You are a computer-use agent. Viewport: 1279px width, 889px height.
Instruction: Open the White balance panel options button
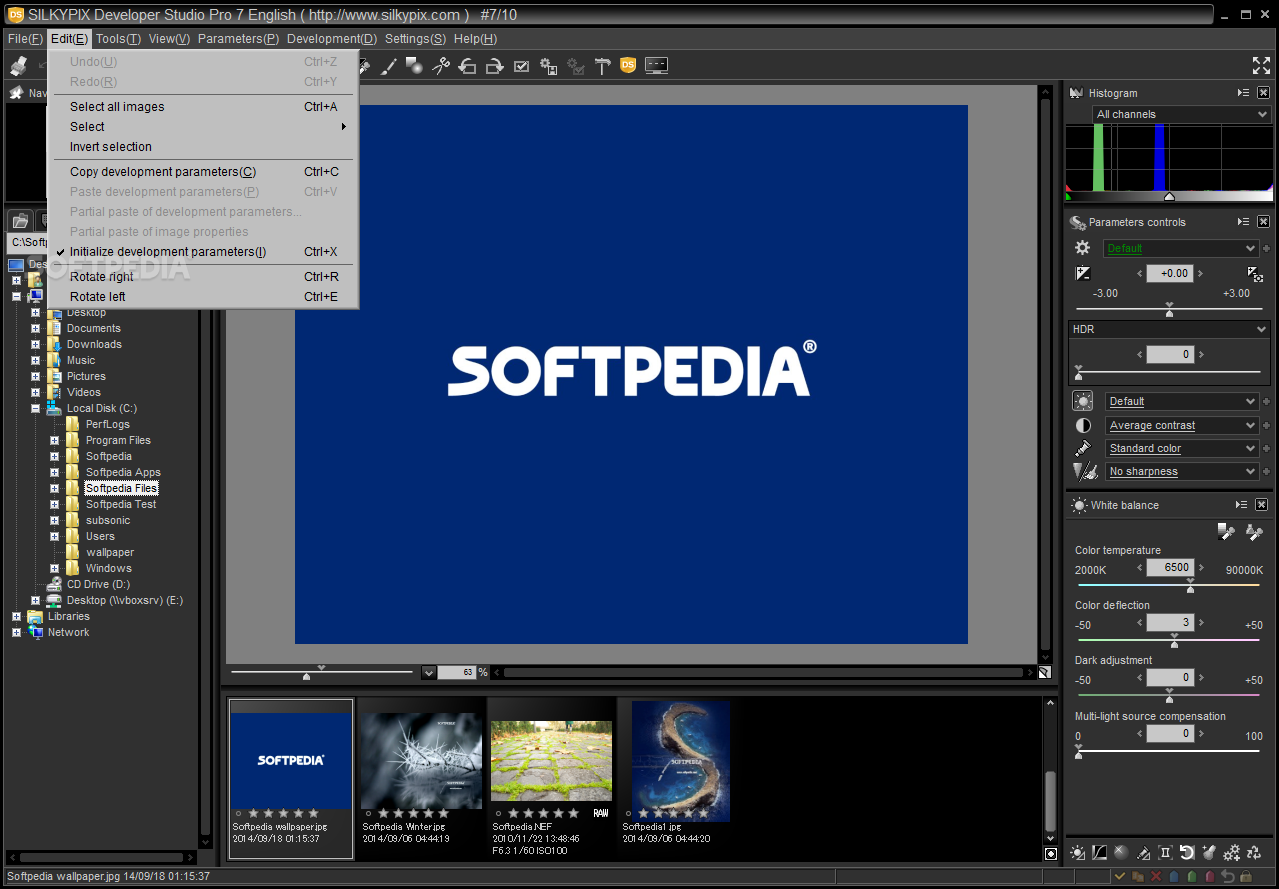coord(1241,505)
